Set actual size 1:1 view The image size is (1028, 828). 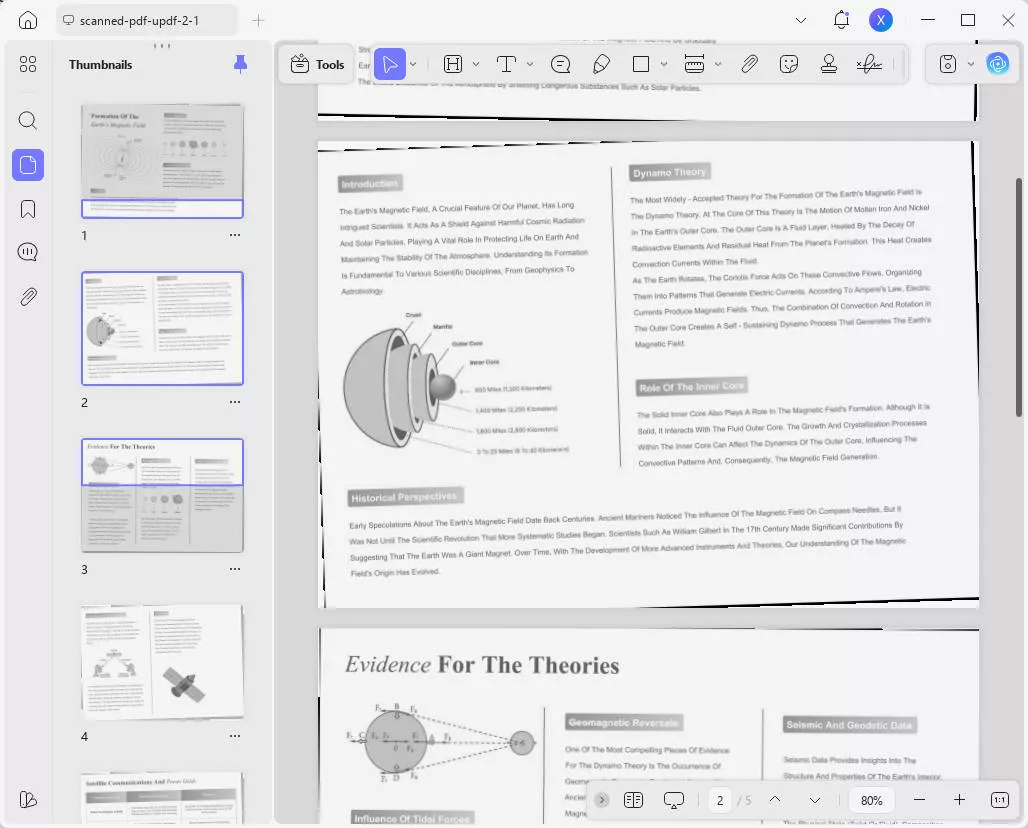tap(1000, 800)
